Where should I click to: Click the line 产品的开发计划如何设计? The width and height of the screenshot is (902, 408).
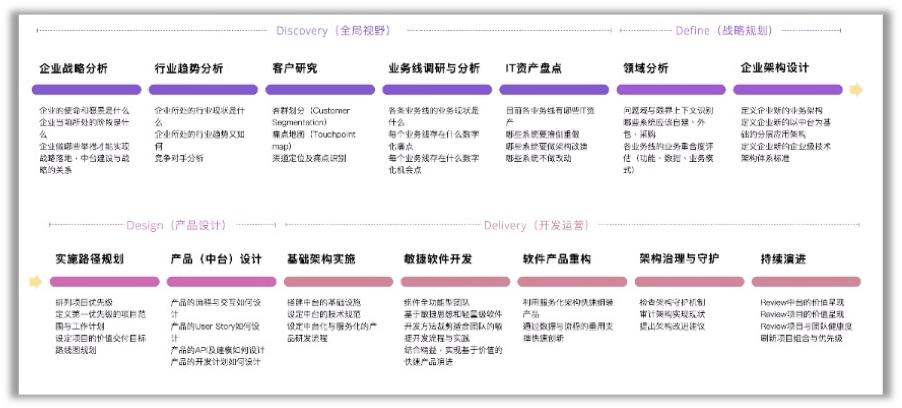pyautogui.click(x=216, y=362)
